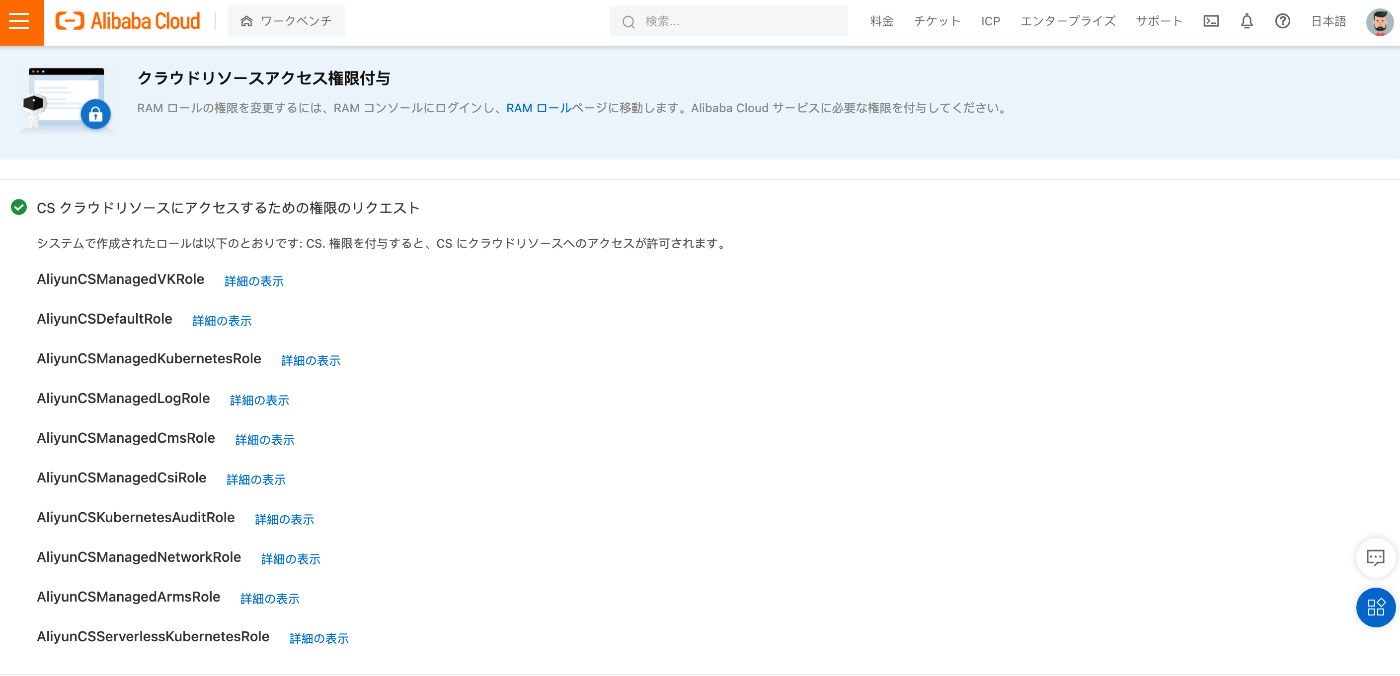The height and width of the screenshot is (676, 1400).
Task: Show details for AliyunCSManagedNetworkRole
Action: point(291,559)
